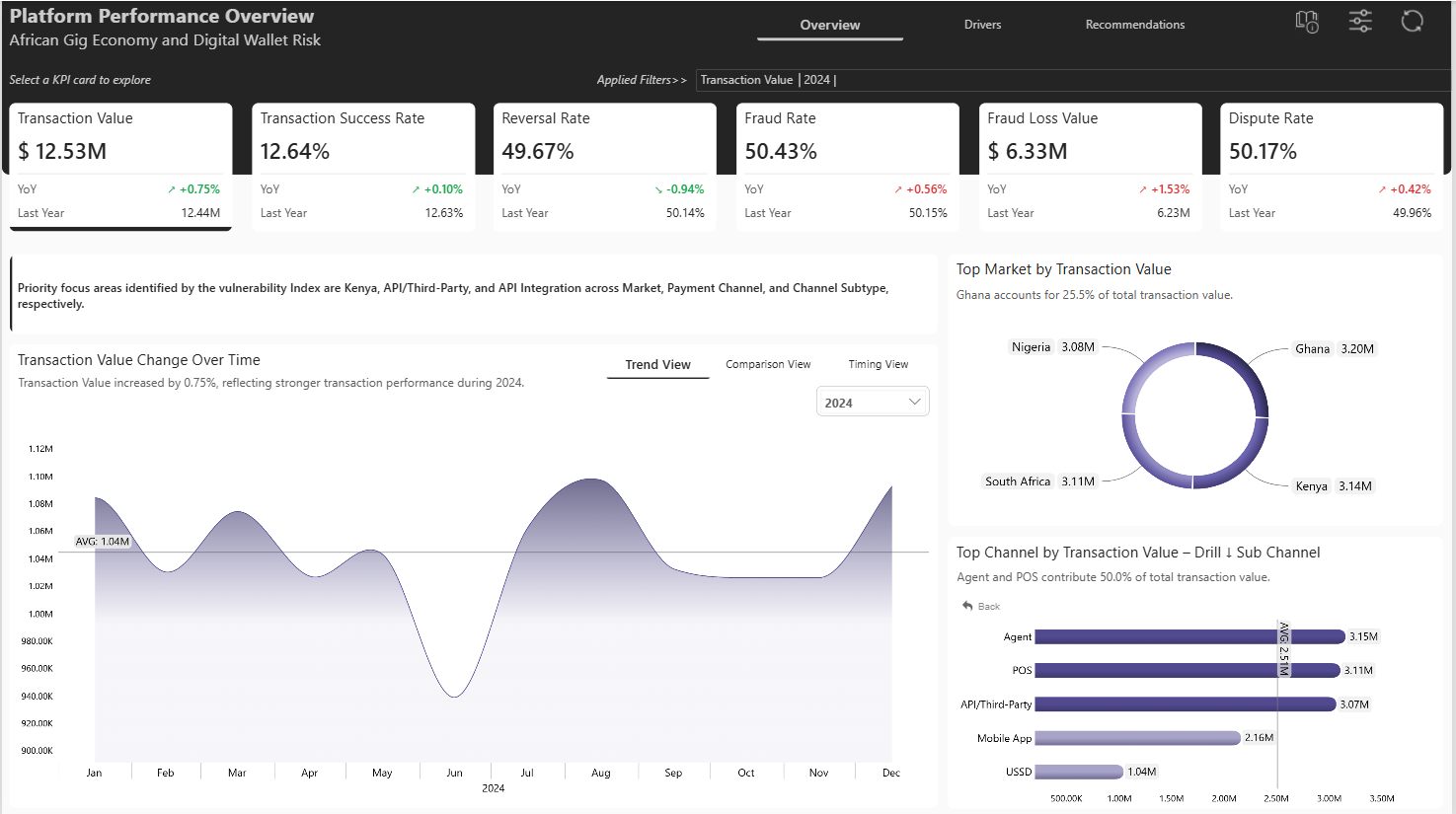Click the '3.15M' label on Agent bar
This screenshot has height=814, width=1456.
coord(1363,636)
